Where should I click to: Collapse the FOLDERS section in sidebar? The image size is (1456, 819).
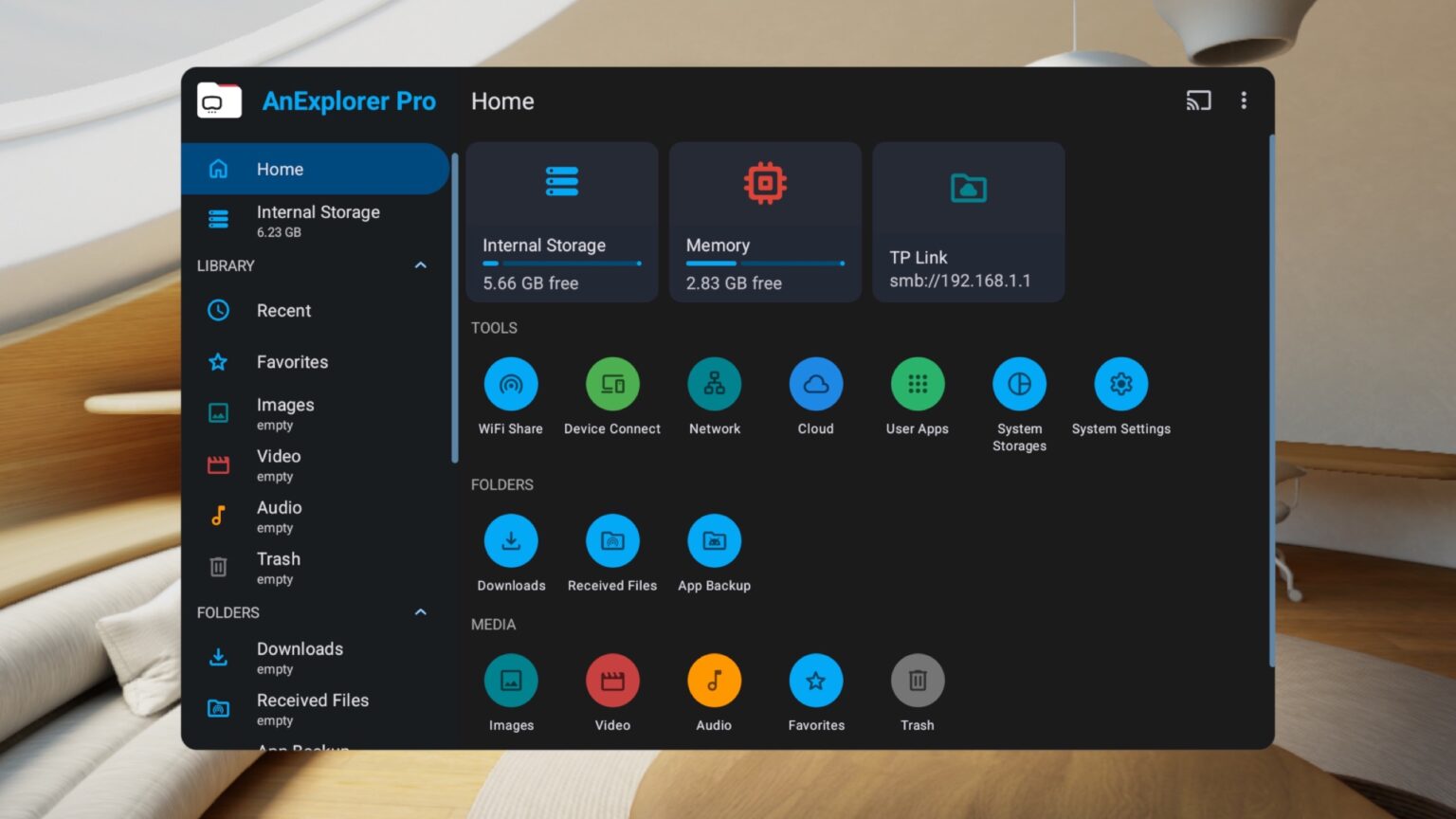point(420,612)
